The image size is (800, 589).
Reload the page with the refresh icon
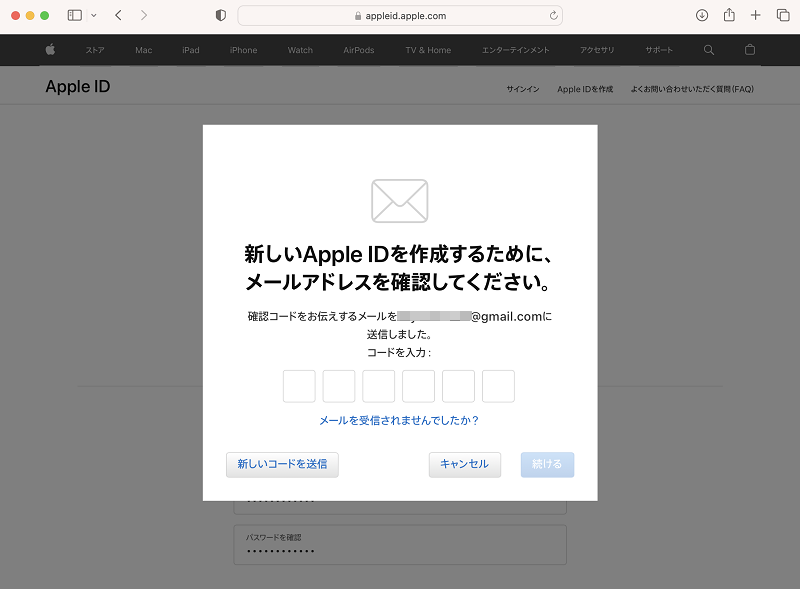[554, 16]
